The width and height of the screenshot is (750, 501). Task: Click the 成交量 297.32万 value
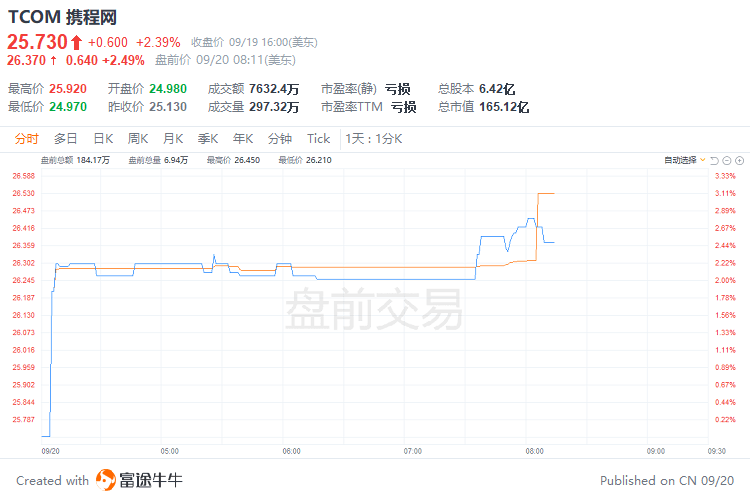click(274, 107)
